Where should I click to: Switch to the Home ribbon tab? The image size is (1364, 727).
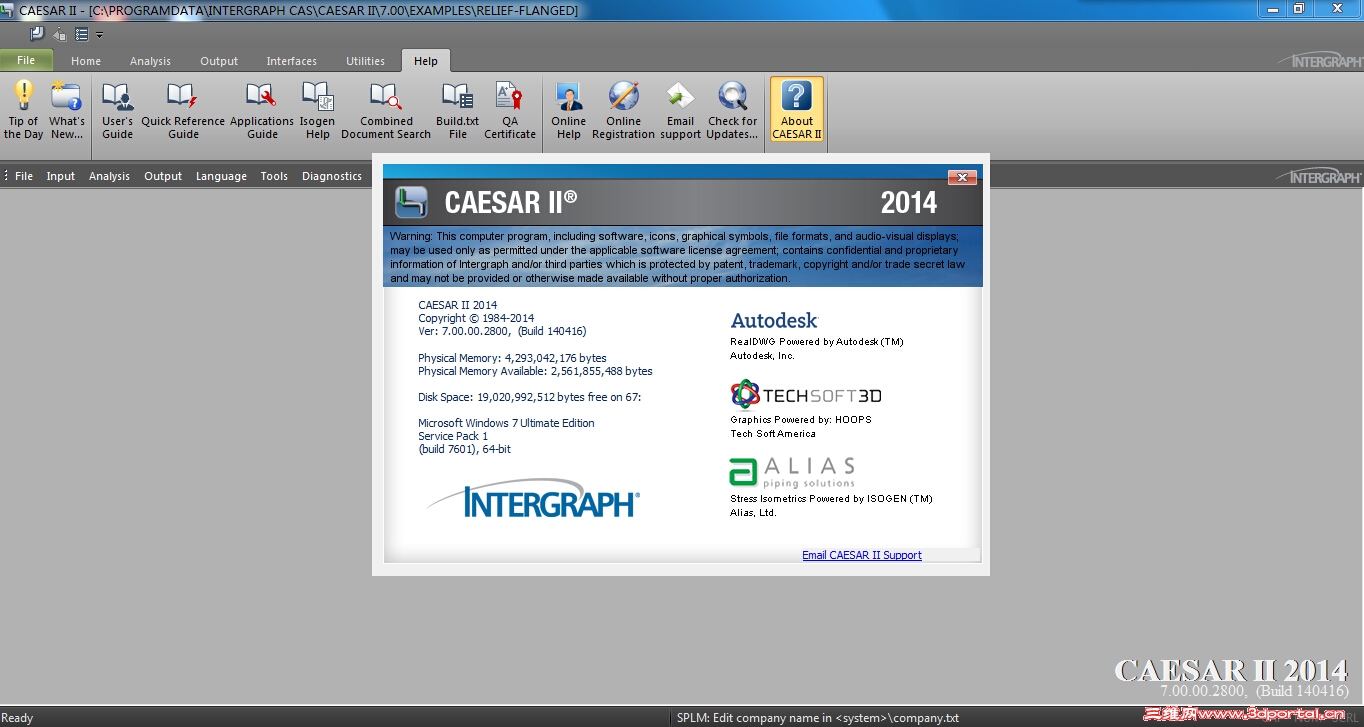(86, 61)
